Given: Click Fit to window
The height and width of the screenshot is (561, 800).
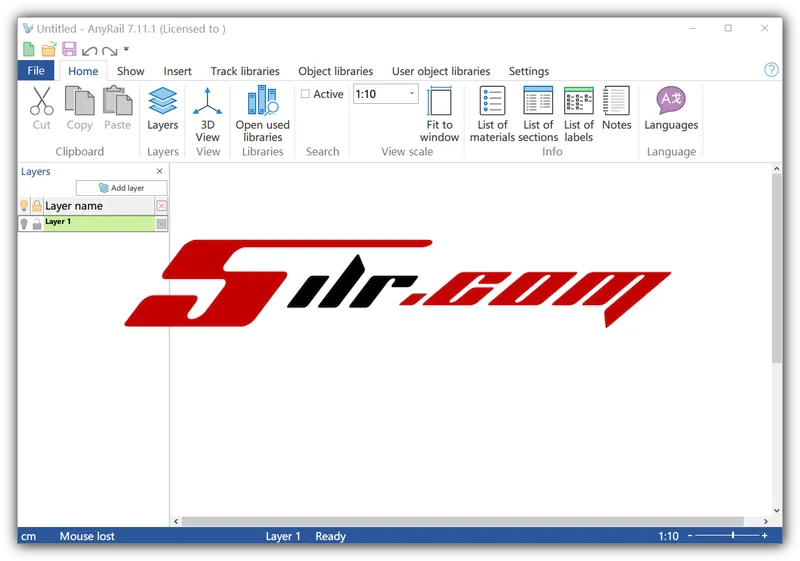Looking at the screenshot, I should pyautogui.click(x=439, y=115).
